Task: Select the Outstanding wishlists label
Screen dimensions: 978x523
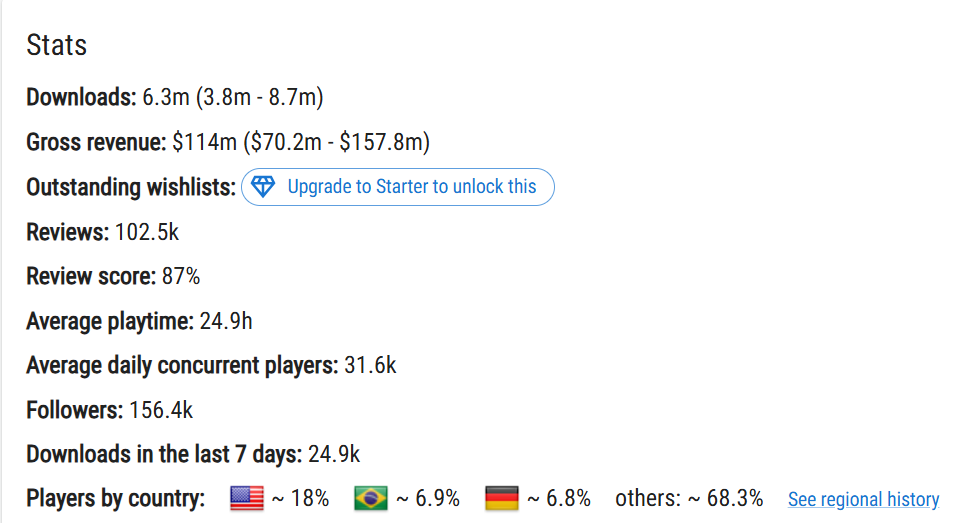Action: (131, 187)
